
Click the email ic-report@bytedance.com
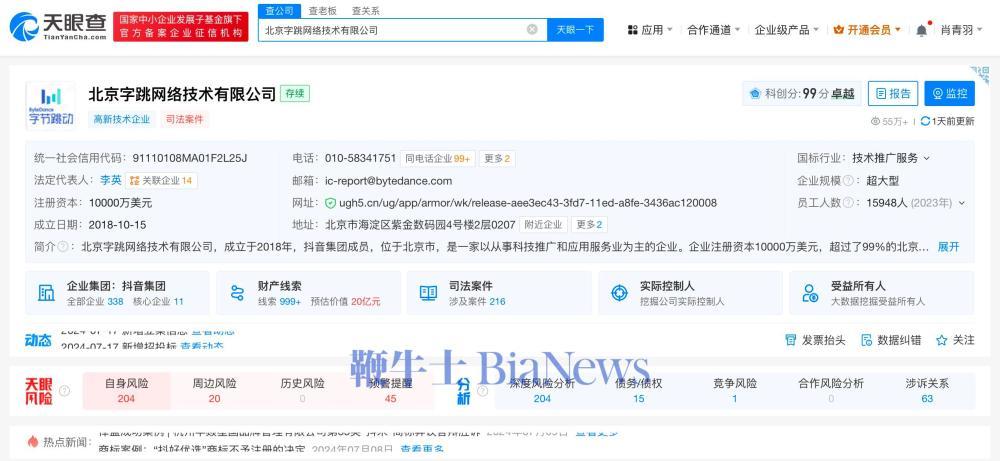coord(388,180)
